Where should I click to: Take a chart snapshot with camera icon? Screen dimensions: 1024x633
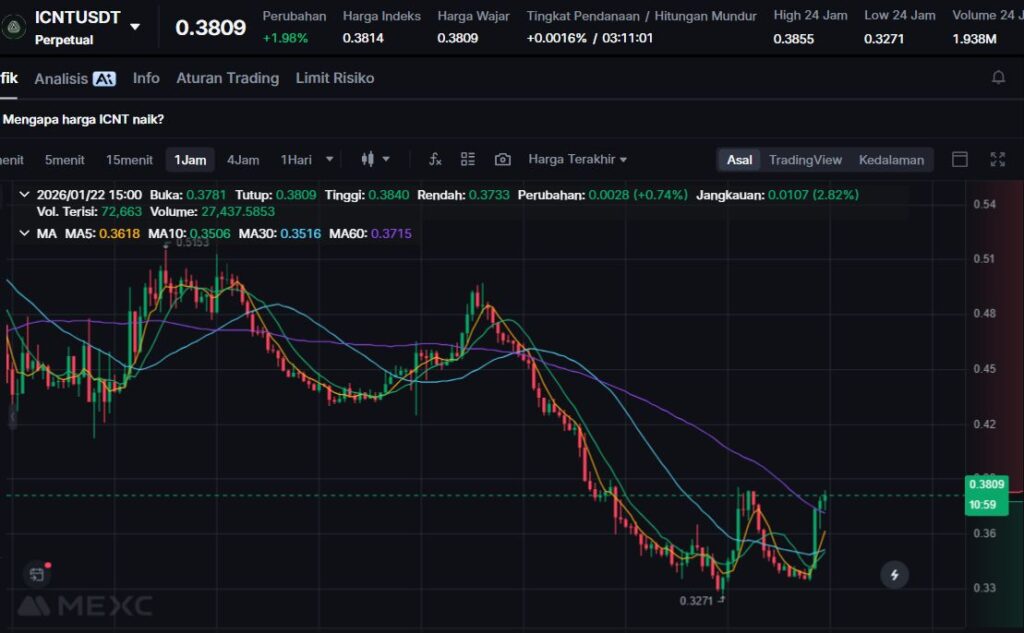pos(503,160)
